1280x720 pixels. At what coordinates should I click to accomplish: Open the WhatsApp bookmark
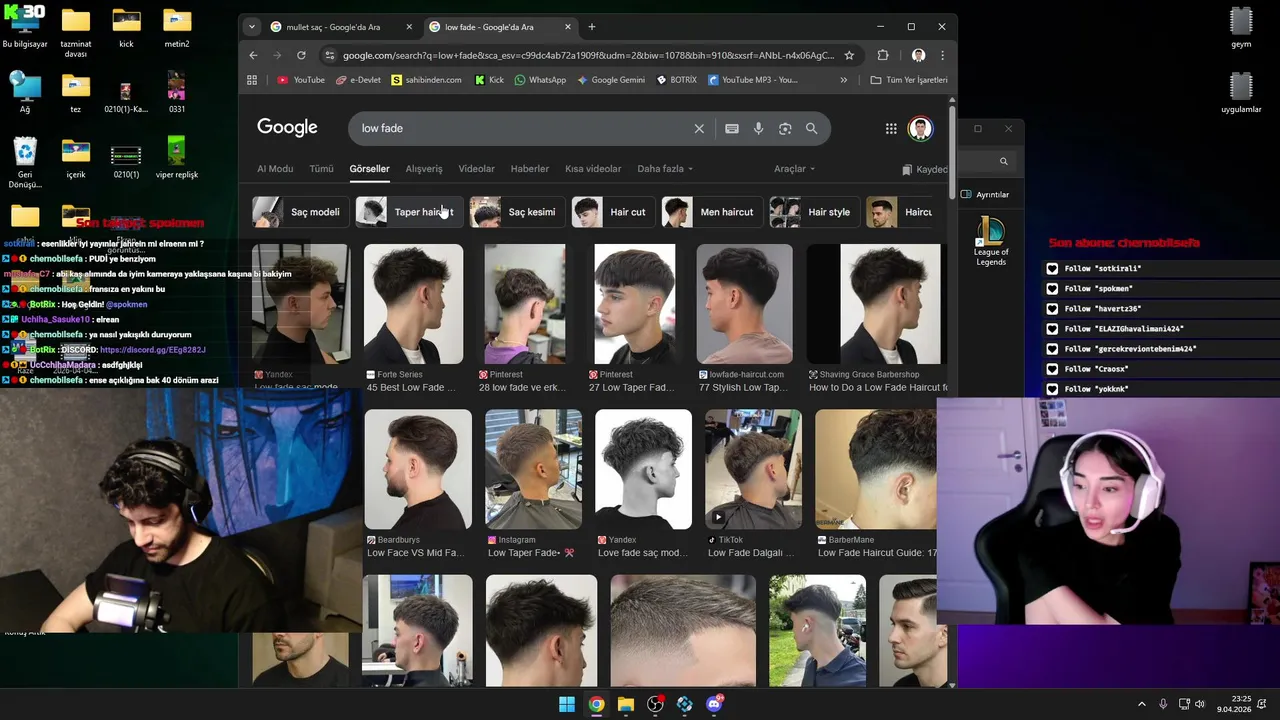(x=540, y=80)
